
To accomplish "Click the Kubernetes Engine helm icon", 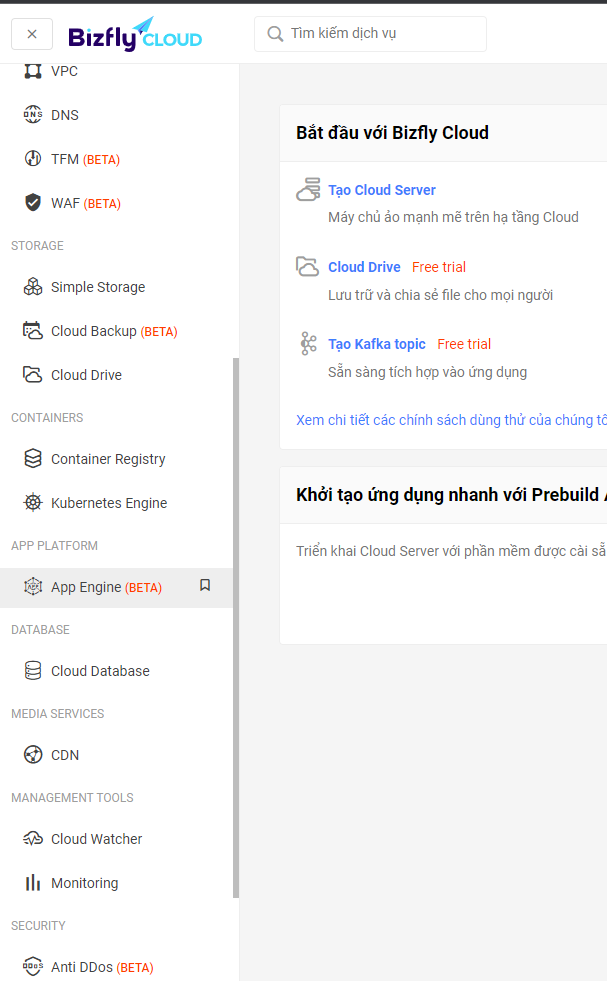I will click(33, 503).
